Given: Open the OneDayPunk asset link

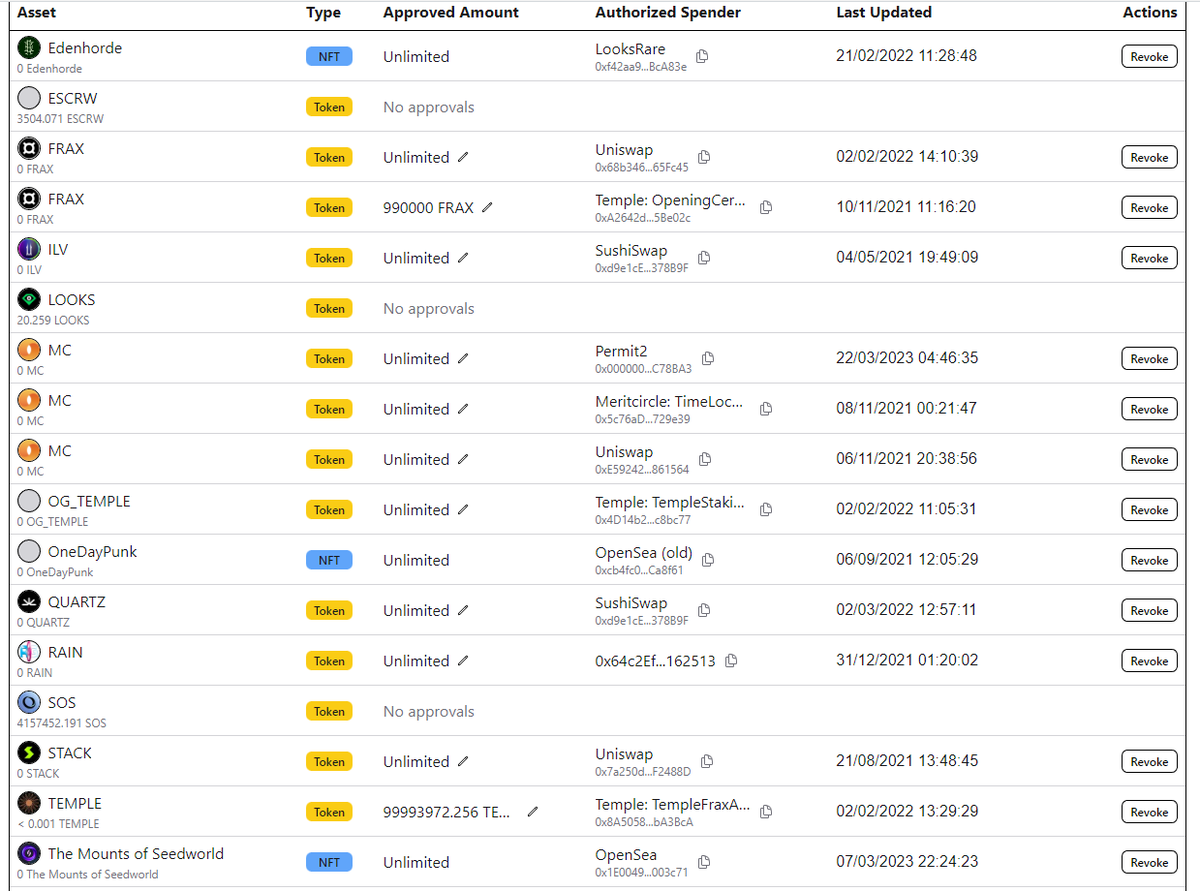Looking at the screenshot, I should click(93, 551).
